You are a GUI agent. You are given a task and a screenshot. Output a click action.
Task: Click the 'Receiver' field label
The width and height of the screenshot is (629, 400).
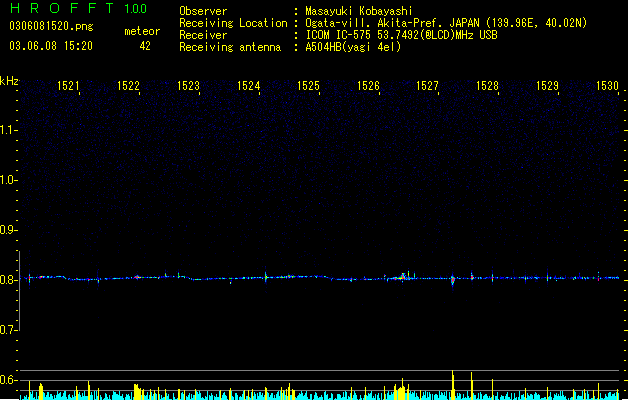(x=203, y=35)
